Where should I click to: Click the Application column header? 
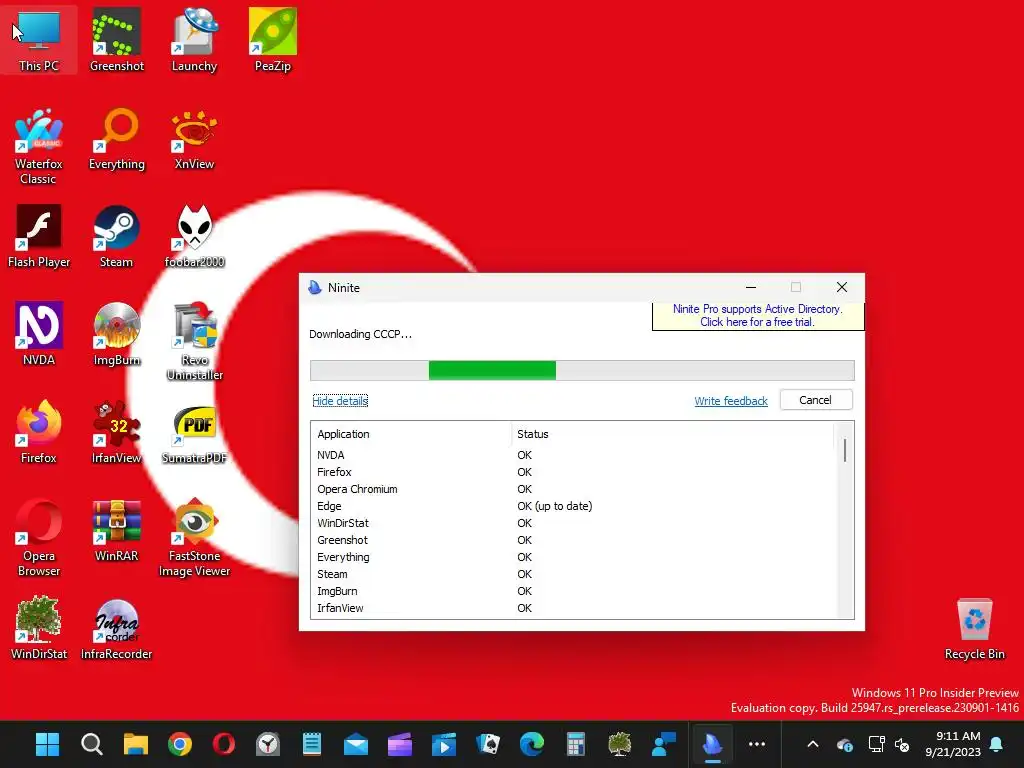(411, 434)
